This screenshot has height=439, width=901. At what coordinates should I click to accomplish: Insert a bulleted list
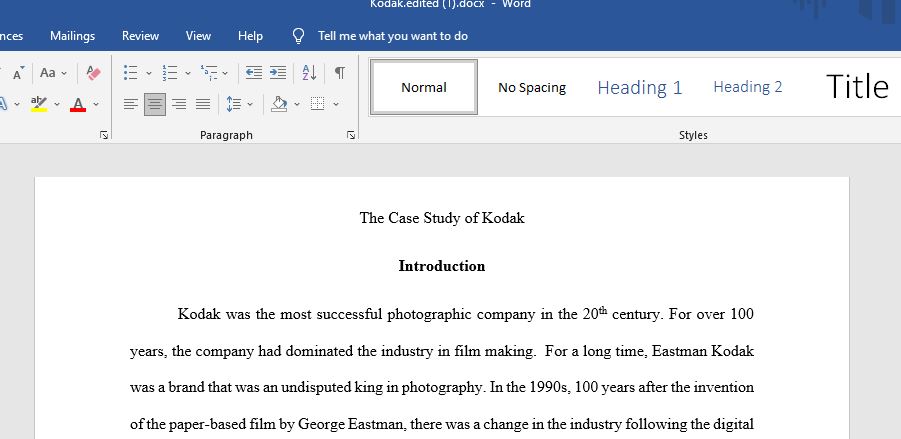point(131,73)
